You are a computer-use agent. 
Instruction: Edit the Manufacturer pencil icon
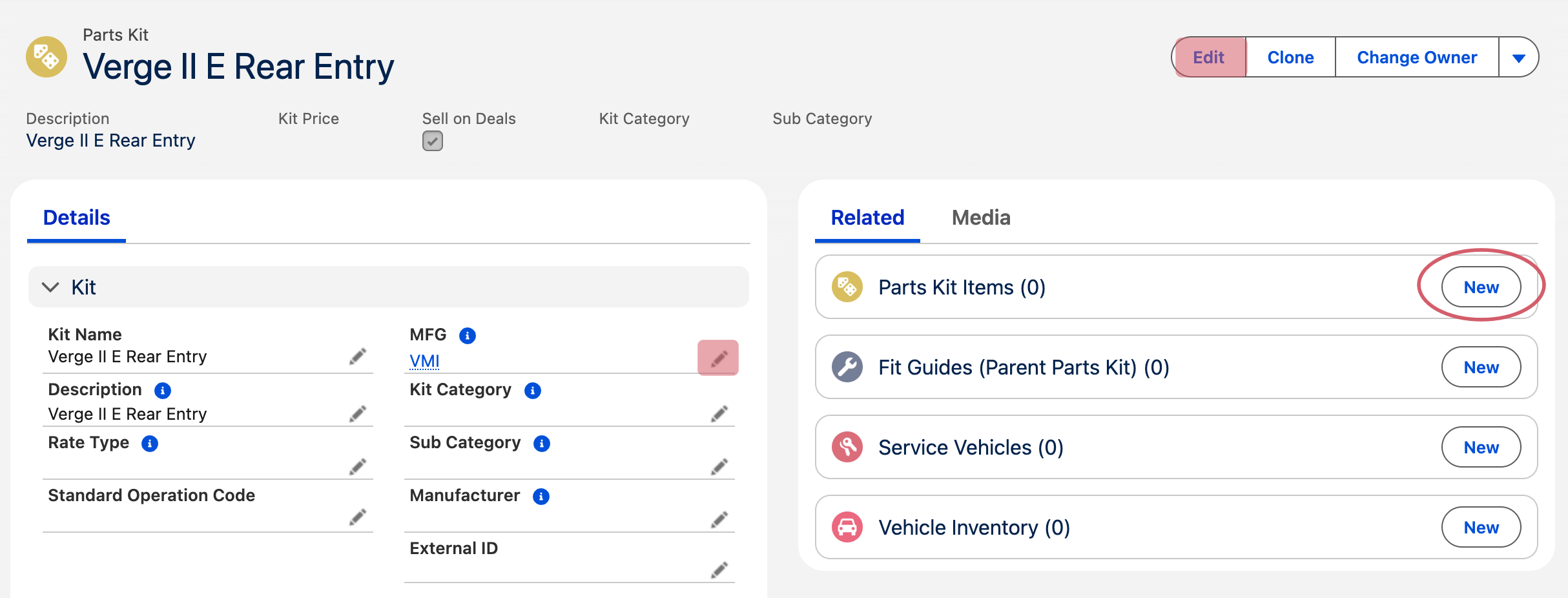pyautogui.click(x=719, y=519)
